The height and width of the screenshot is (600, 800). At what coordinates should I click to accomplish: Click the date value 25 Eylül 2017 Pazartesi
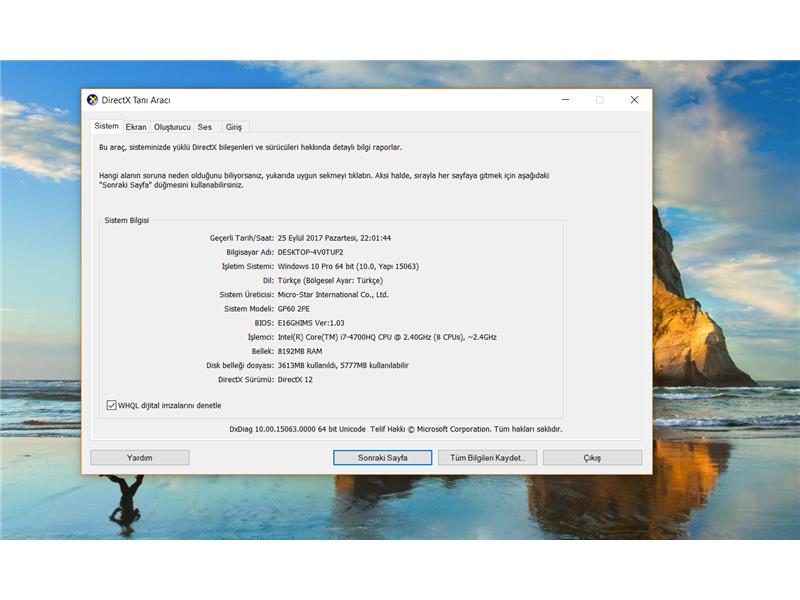334,238
